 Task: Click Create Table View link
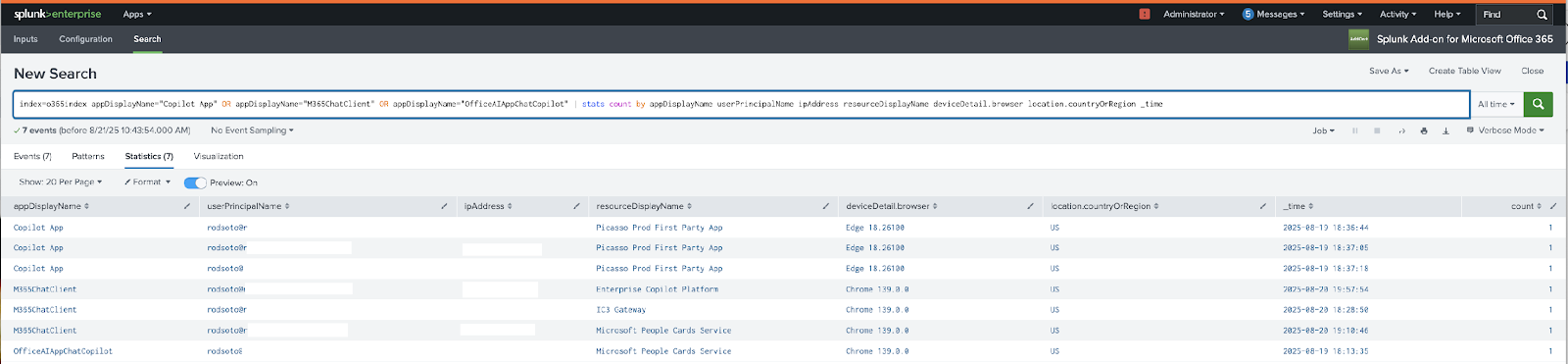click(1464, 71)
